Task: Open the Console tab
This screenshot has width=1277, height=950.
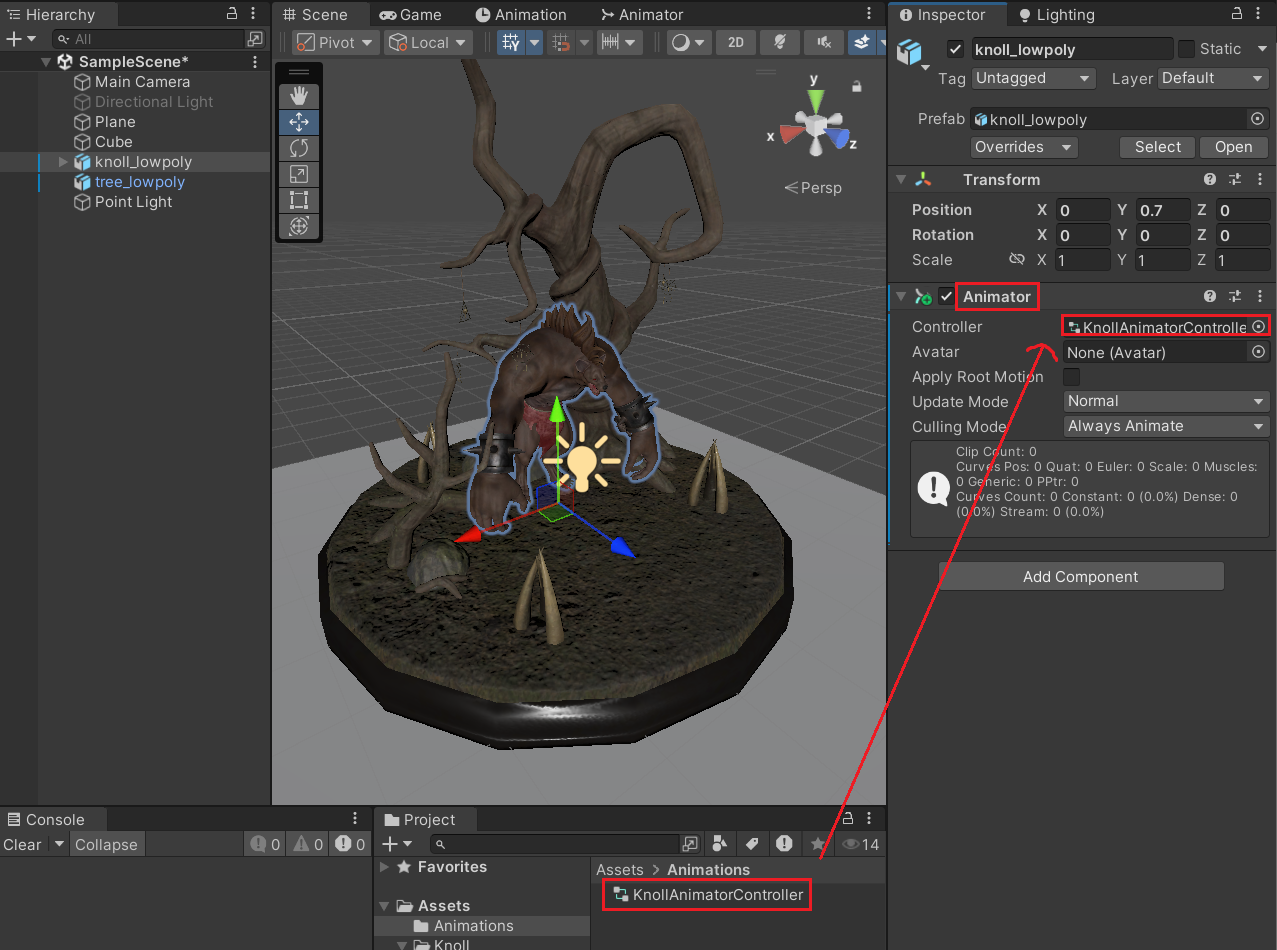Action: (x=45, y=819)
